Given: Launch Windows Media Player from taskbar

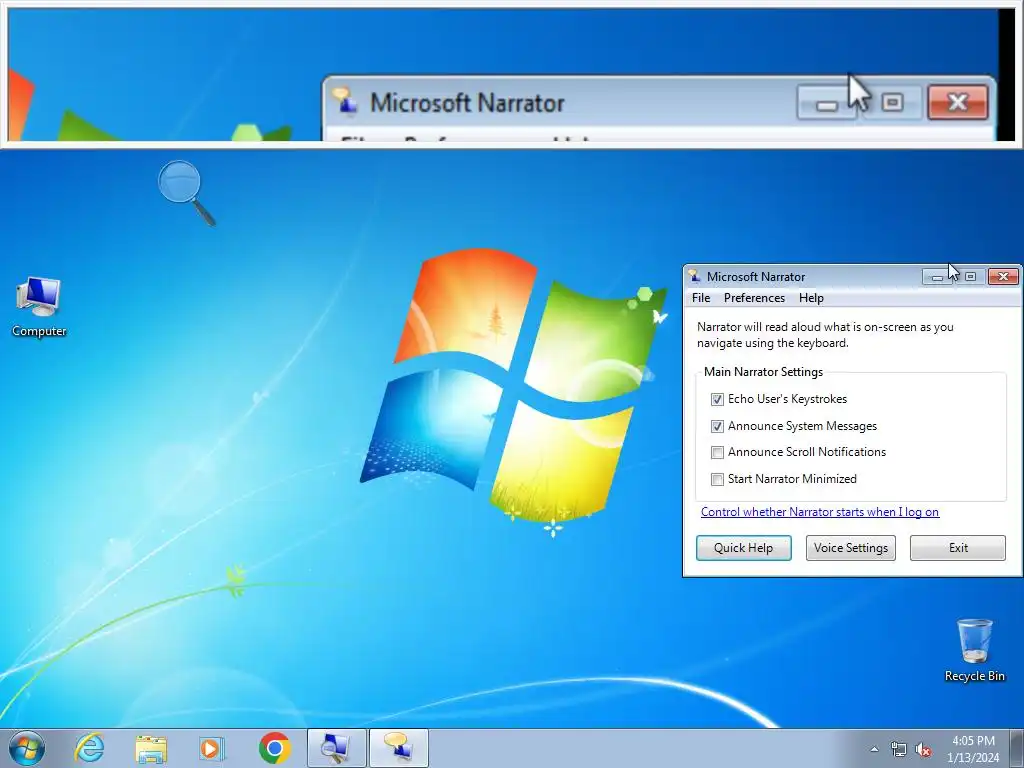Looking at the screenshot, I should 212,748.
